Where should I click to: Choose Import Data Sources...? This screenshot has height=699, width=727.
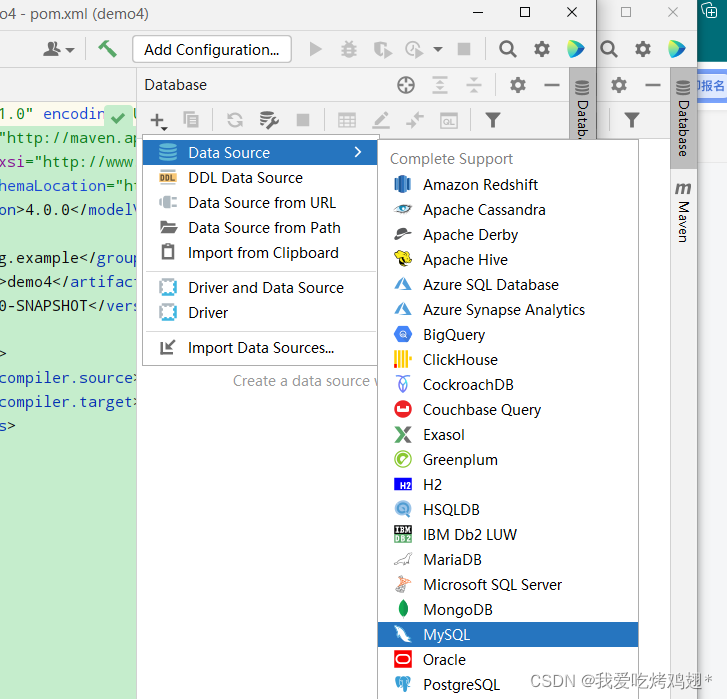pyautogui.click(x=260, y=348)
